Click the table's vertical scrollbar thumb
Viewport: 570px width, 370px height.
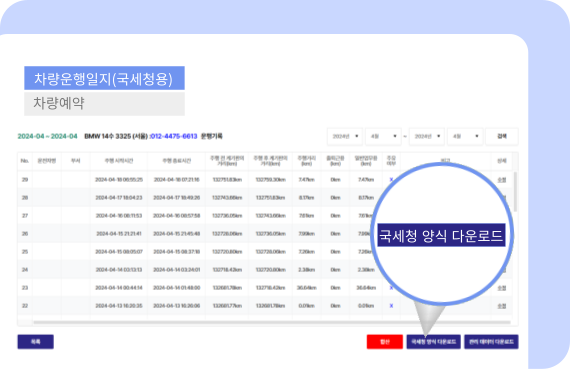(x=515, y=192)
